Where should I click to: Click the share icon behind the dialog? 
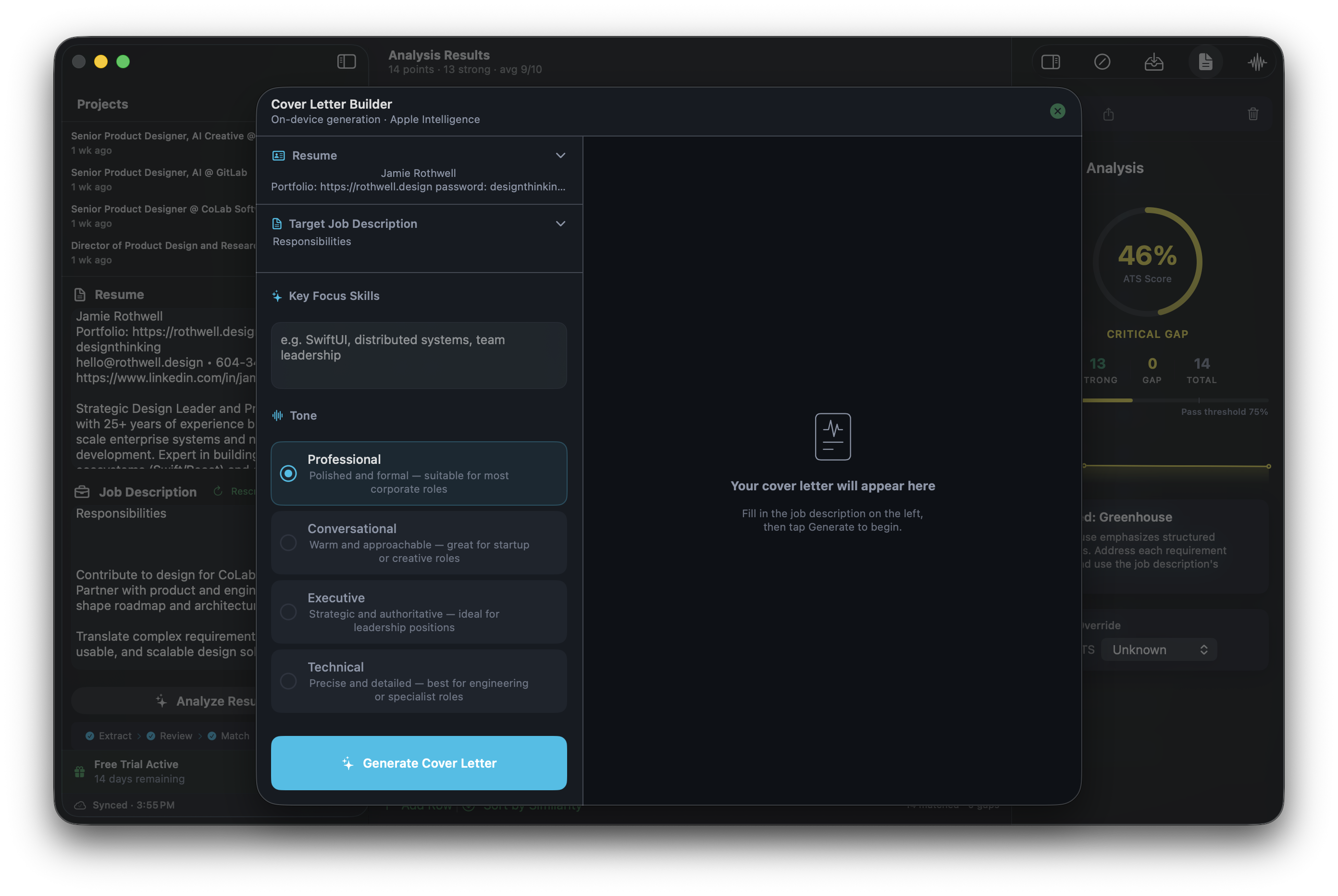[x=1108, y=114]
